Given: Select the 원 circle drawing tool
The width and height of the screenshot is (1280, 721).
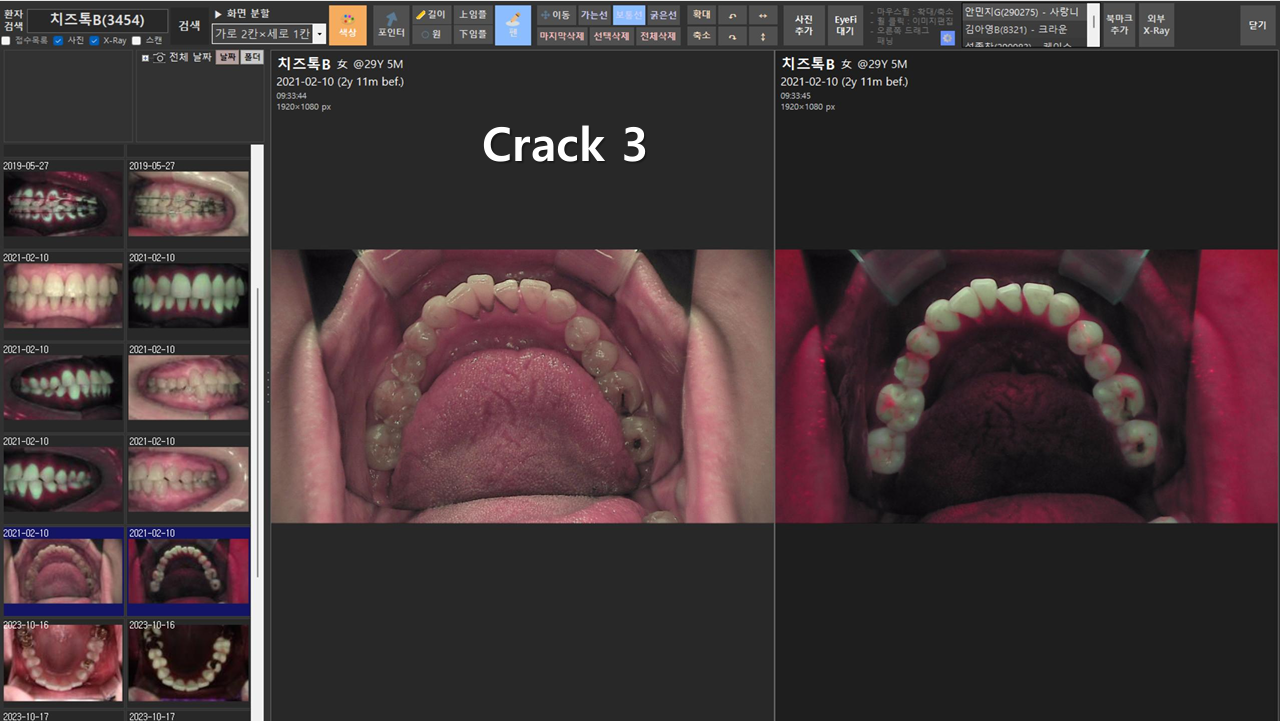Looking at the screenshot, I should point(431,35).
